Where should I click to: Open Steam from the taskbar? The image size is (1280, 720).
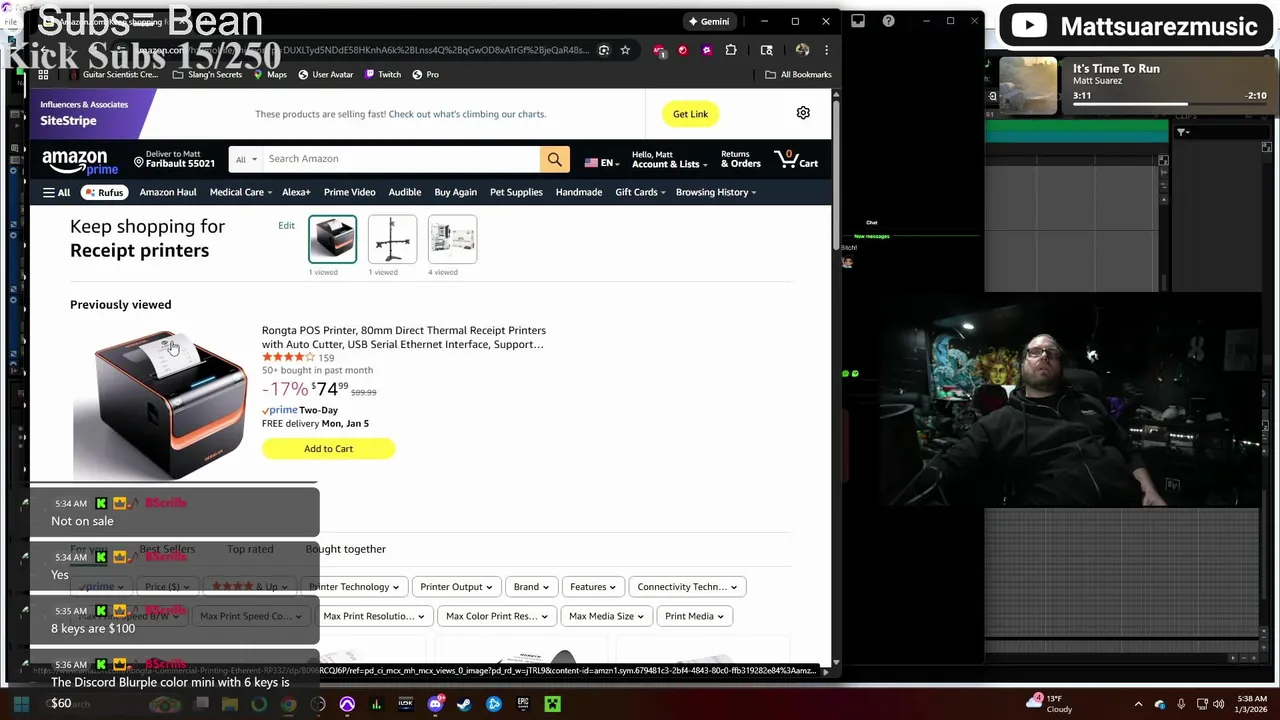pyautogui.click(x=464, y=704)
